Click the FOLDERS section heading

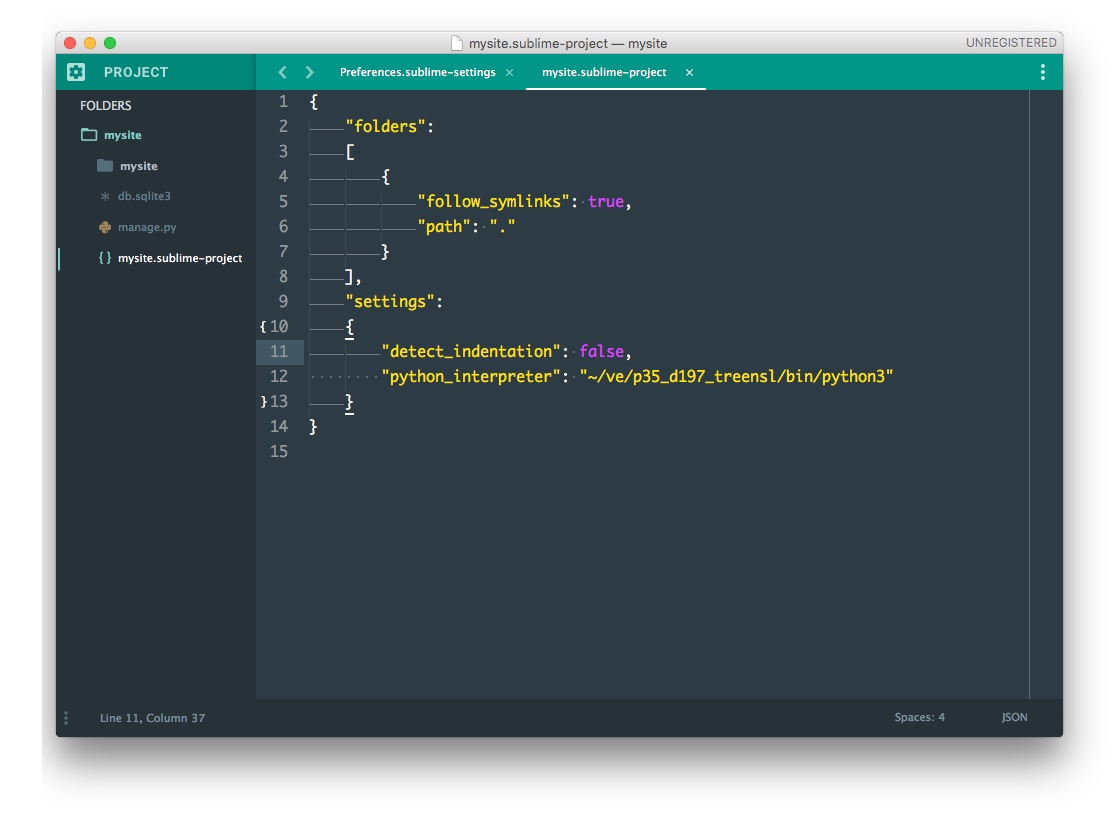point(106,106)
